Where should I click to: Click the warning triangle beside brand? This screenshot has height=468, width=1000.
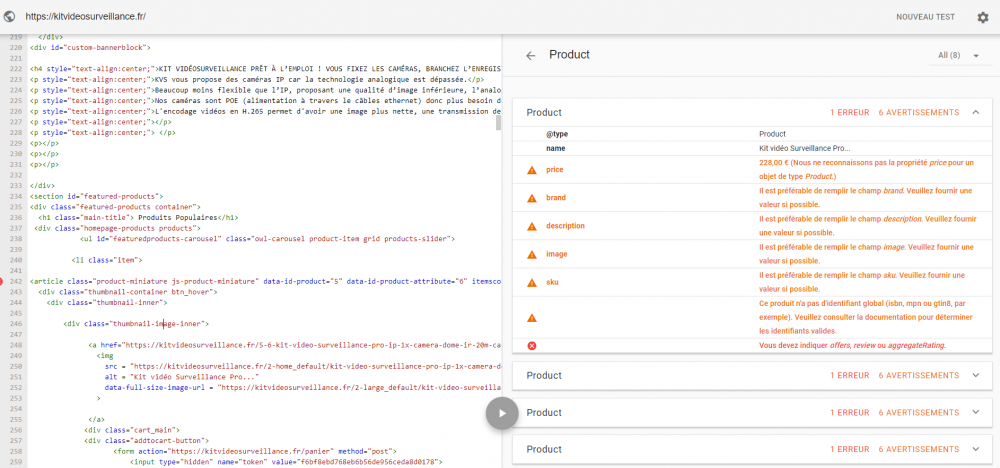[532, 198]
